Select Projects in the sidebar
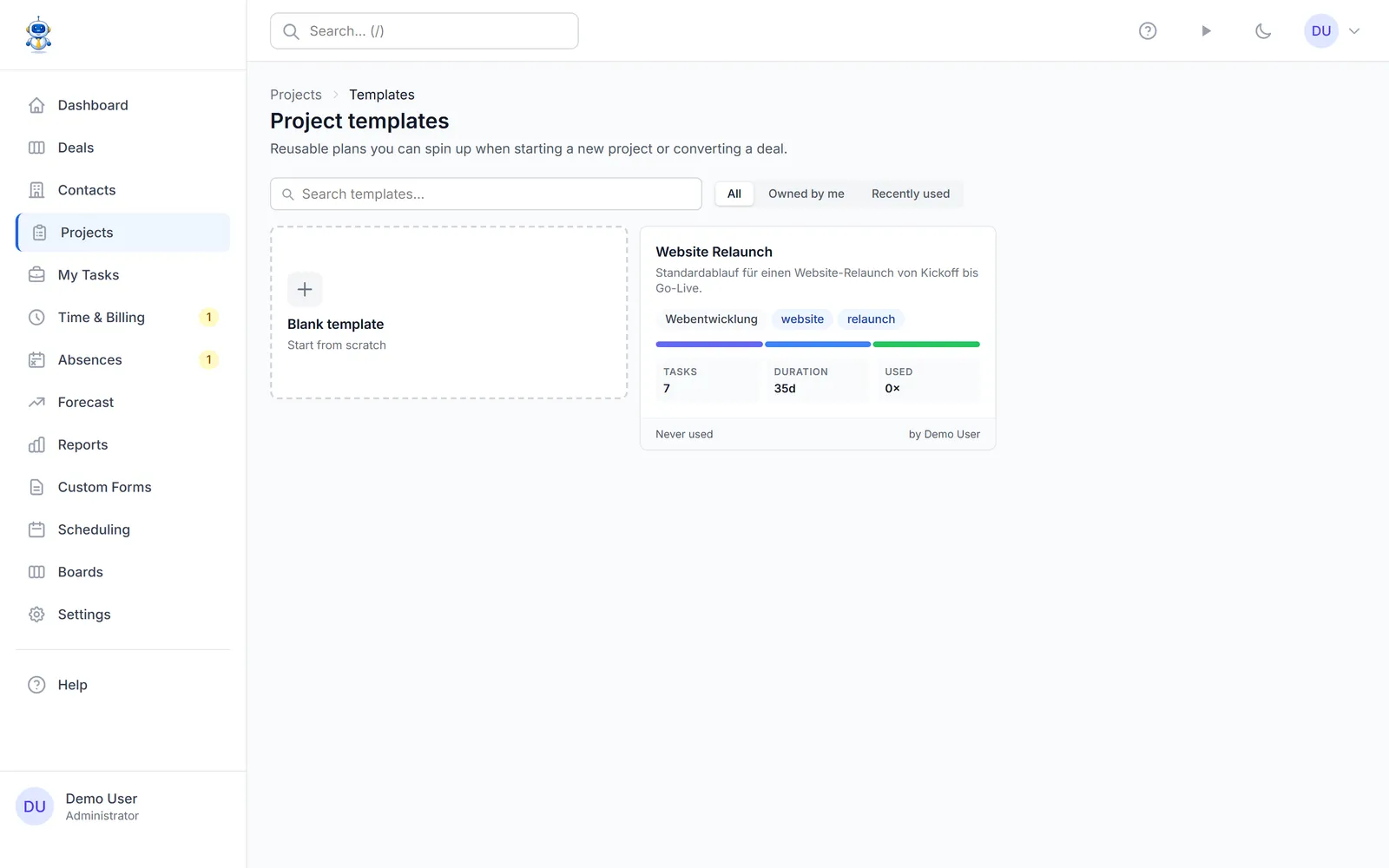This screenshot has width=1389, height=868. pos(123,233)
